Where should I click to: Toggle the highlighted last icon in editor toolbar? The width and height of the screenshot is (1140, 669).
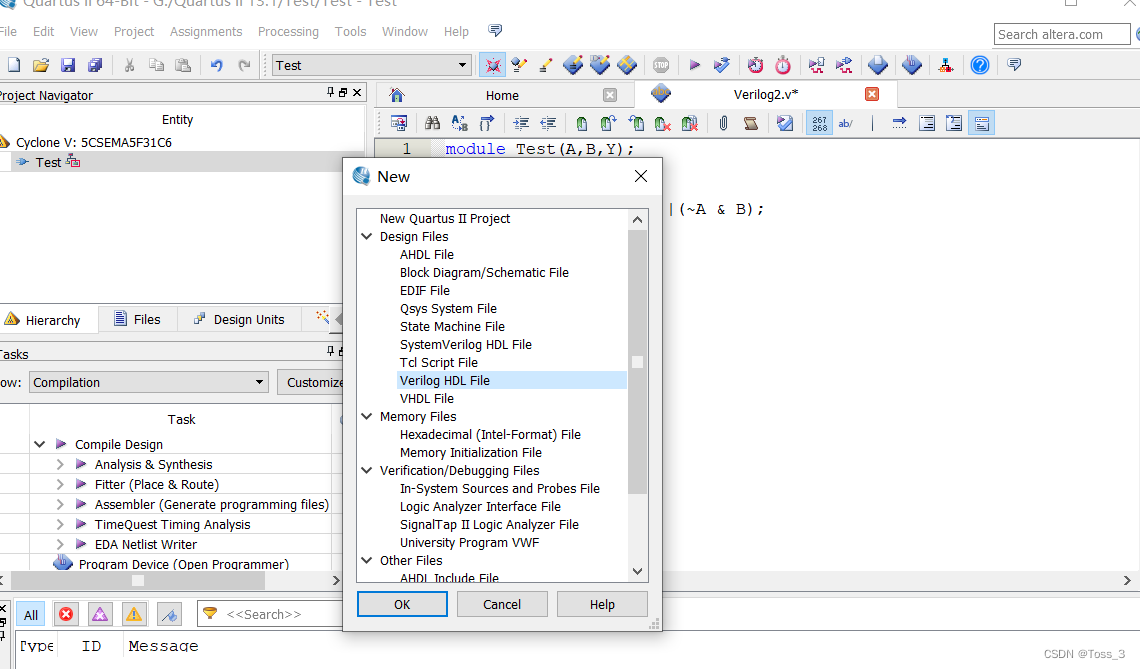point(982,123)
